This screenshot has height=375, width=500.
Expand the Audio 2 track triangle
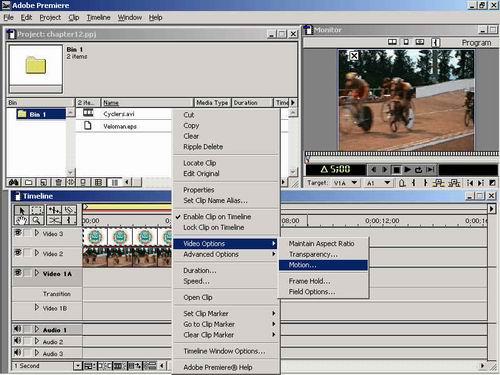[37, 341]
